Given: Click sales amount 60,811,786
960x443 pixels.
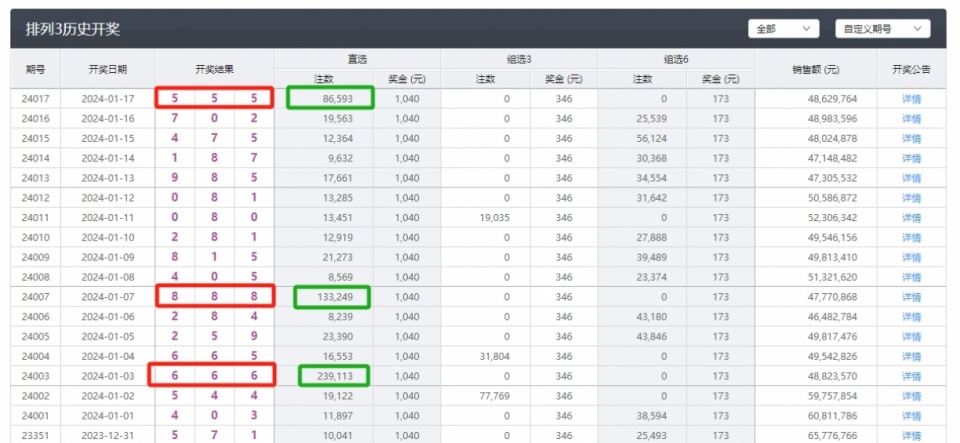Looking at the screenshot, I should (x=832, y=416).
